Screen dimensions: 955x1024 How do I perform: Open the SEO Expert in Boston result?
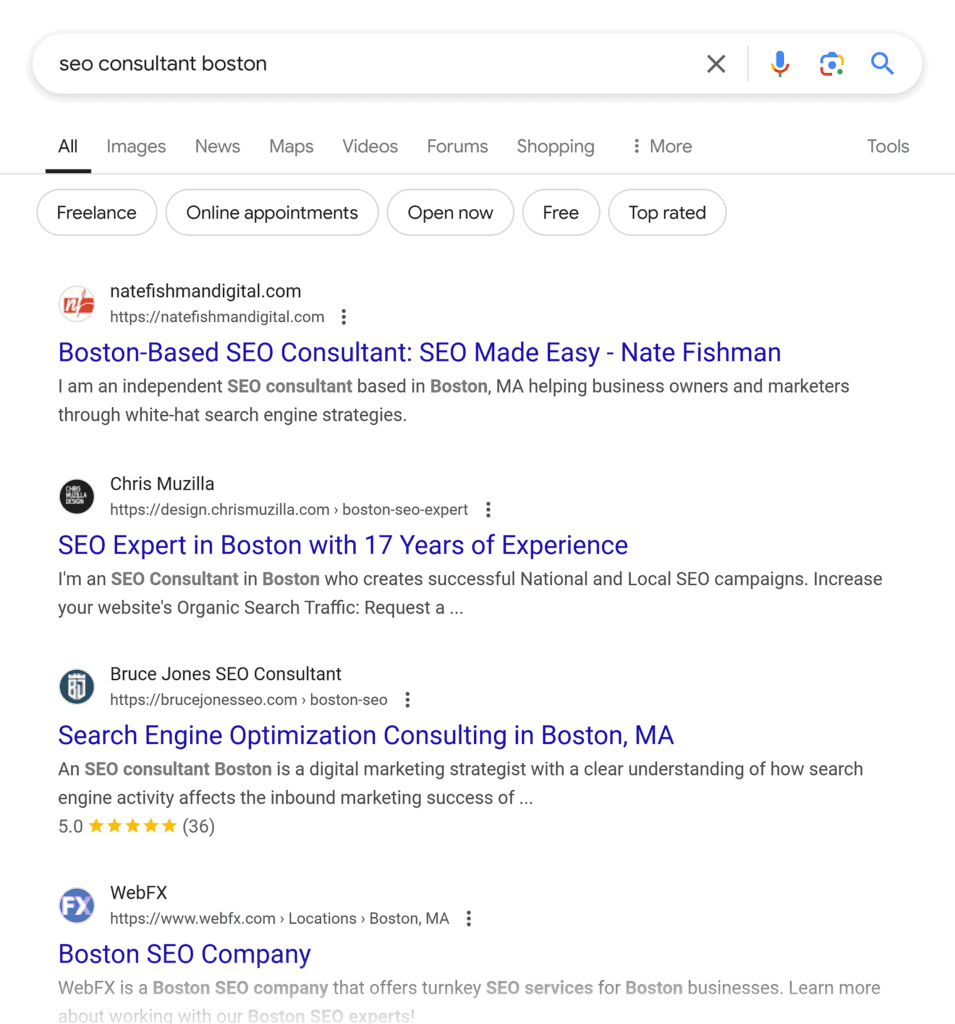point(343,545)
